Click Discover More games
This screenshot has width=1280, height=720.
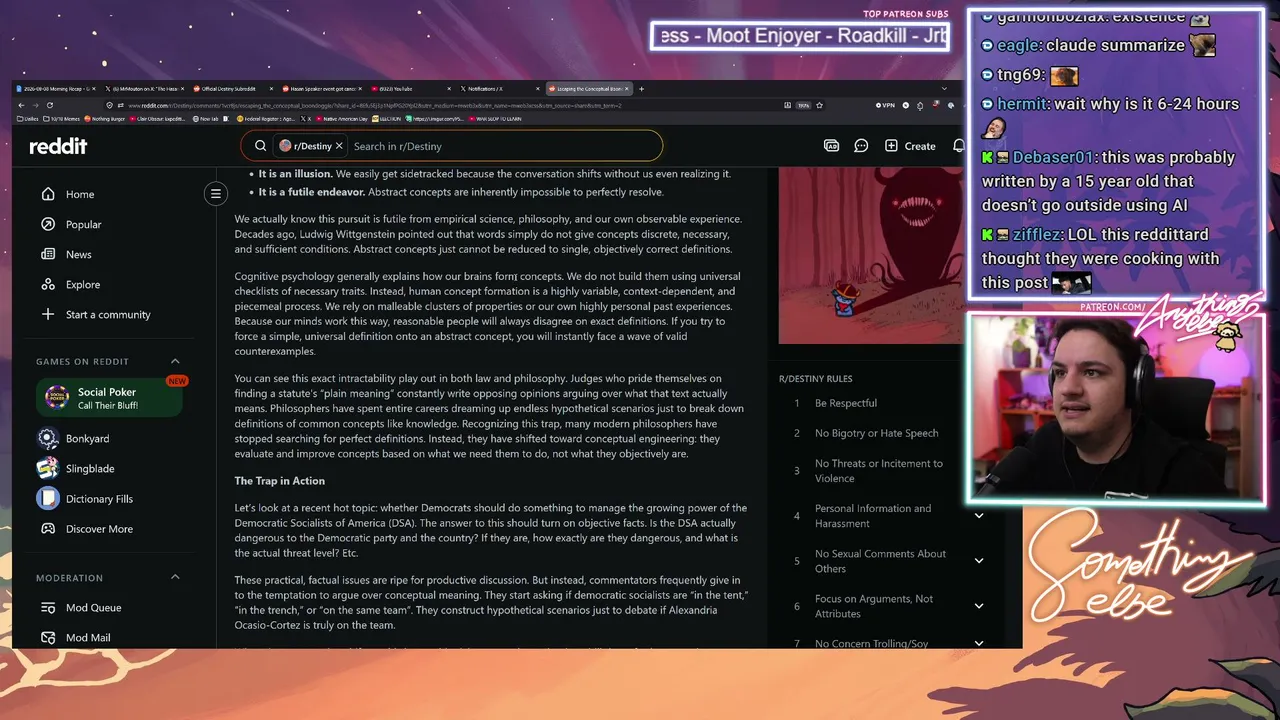point(99,528)
